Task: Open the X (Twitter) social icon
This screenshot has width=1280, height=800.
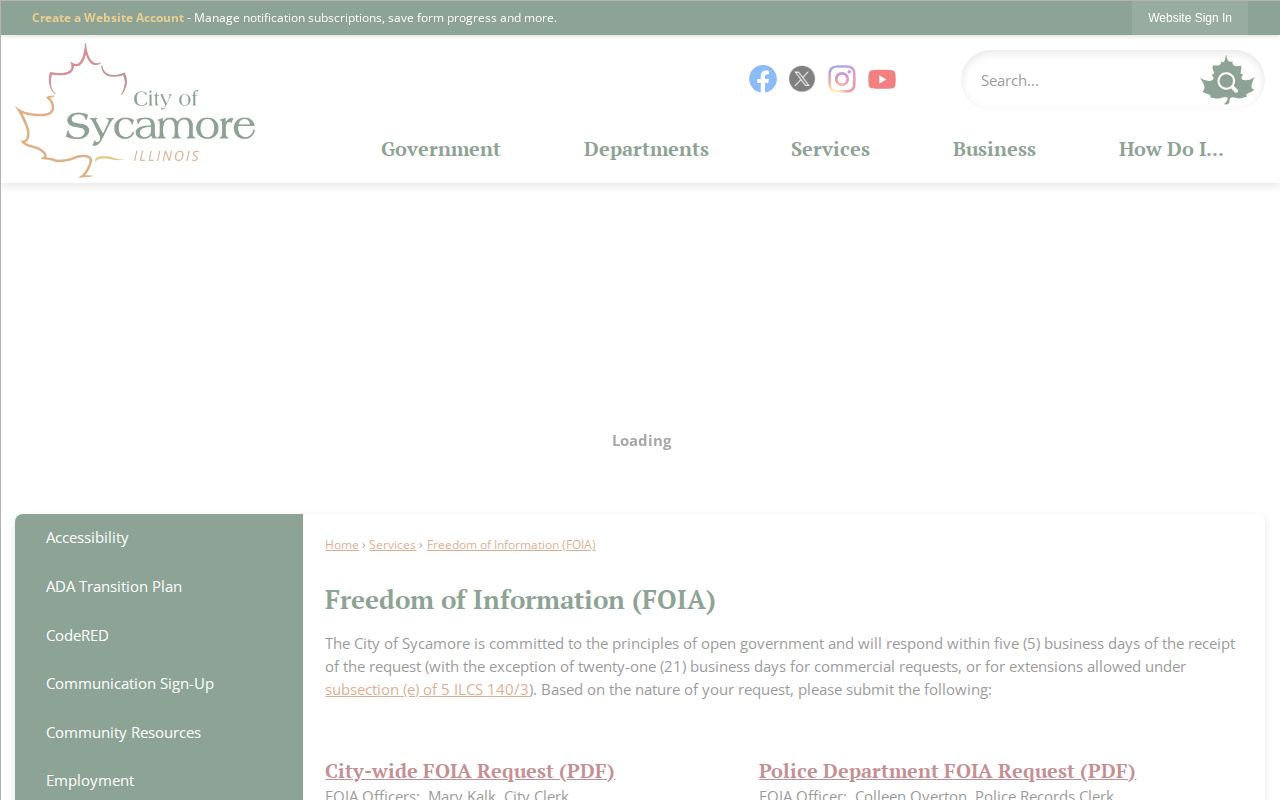Action: pos(802,79)
